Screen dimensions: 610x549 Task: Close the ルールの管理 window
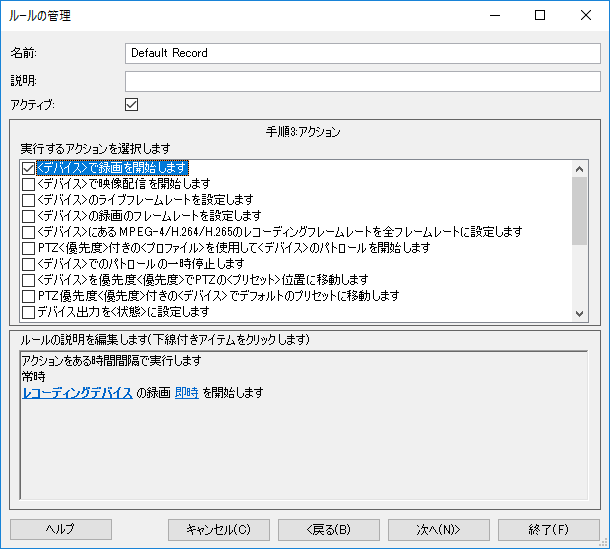click(586, 16)
